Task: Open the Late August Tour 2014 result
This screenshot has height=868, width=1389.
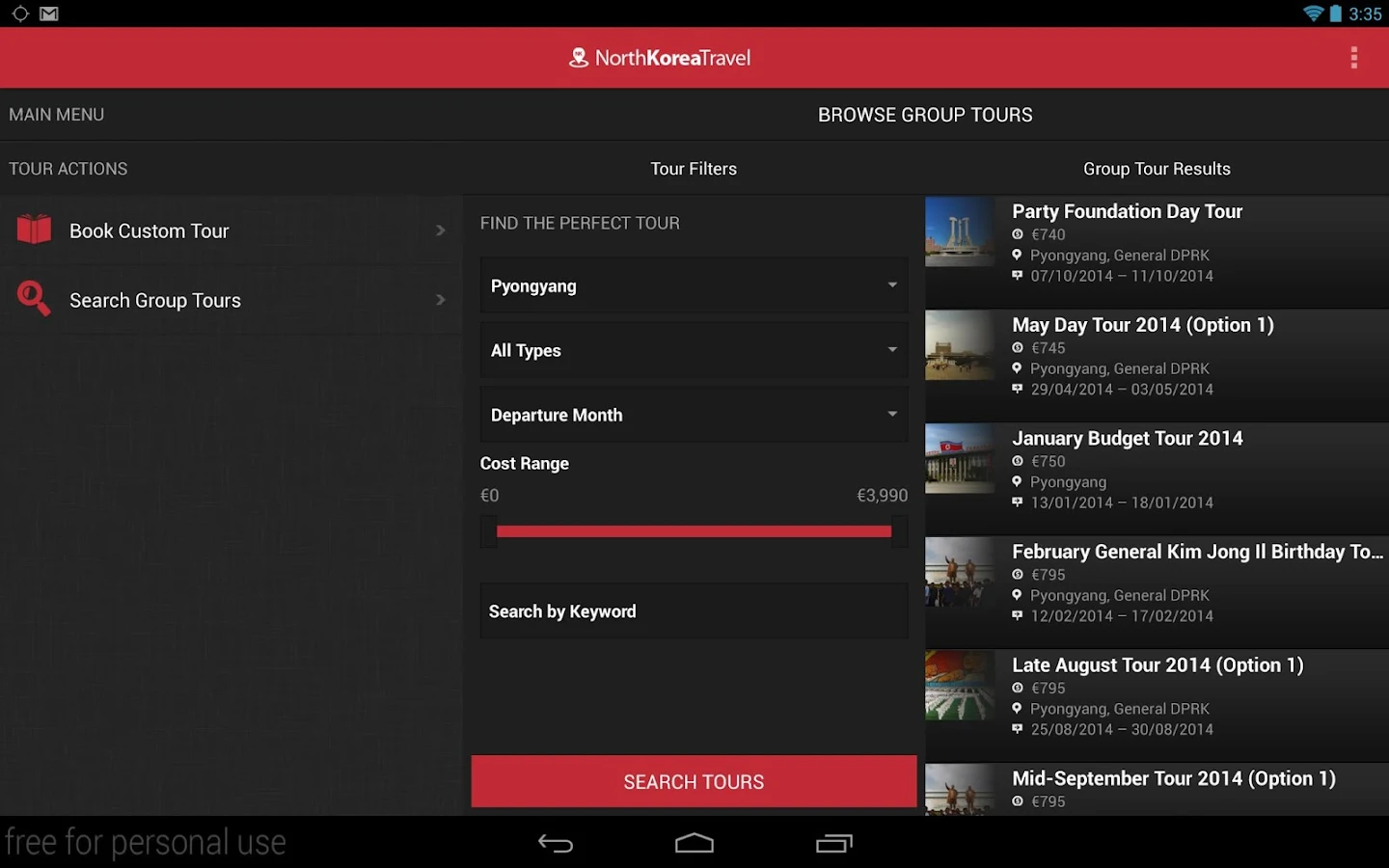Action: 1157,696
